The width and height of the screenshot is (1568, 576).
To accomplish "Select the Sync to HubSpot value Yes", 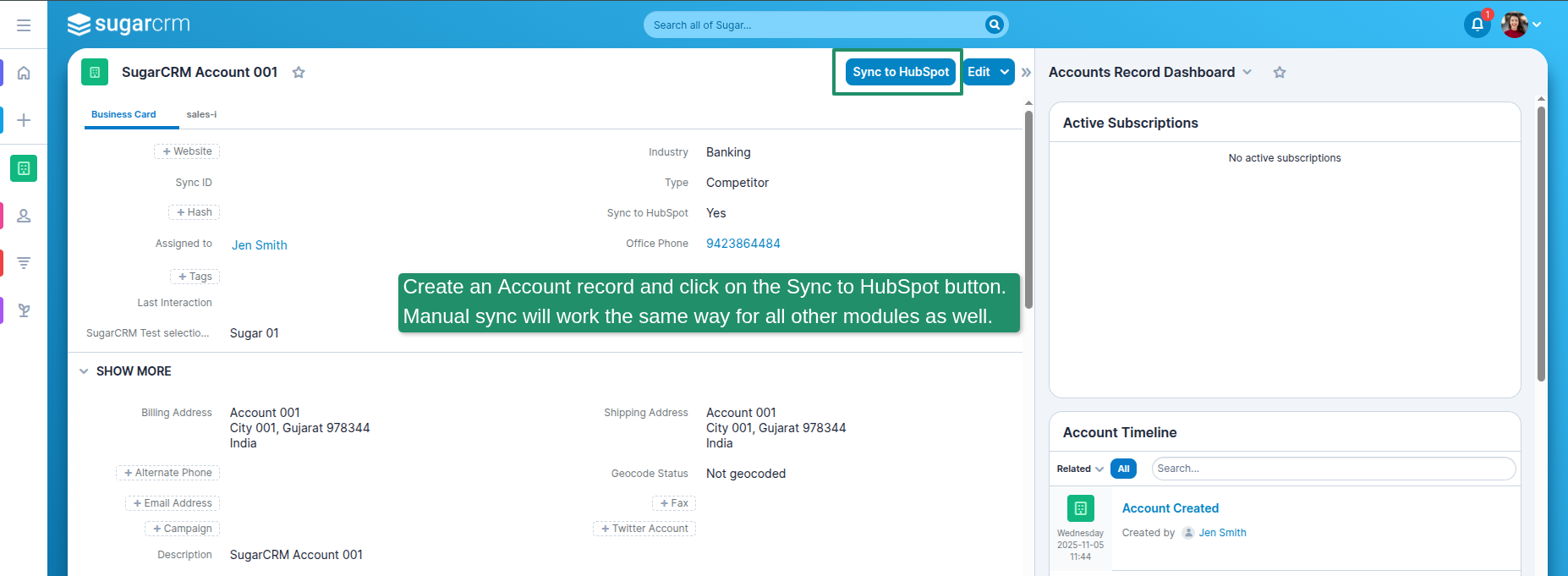I will pos(716,213).
